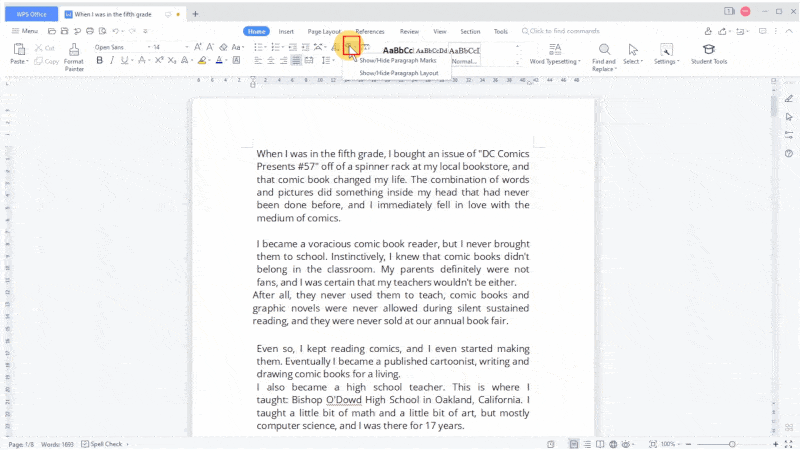Open a new tab with the plus button
The width and height of the screenshot is (800, 450).
coord(195,14)
